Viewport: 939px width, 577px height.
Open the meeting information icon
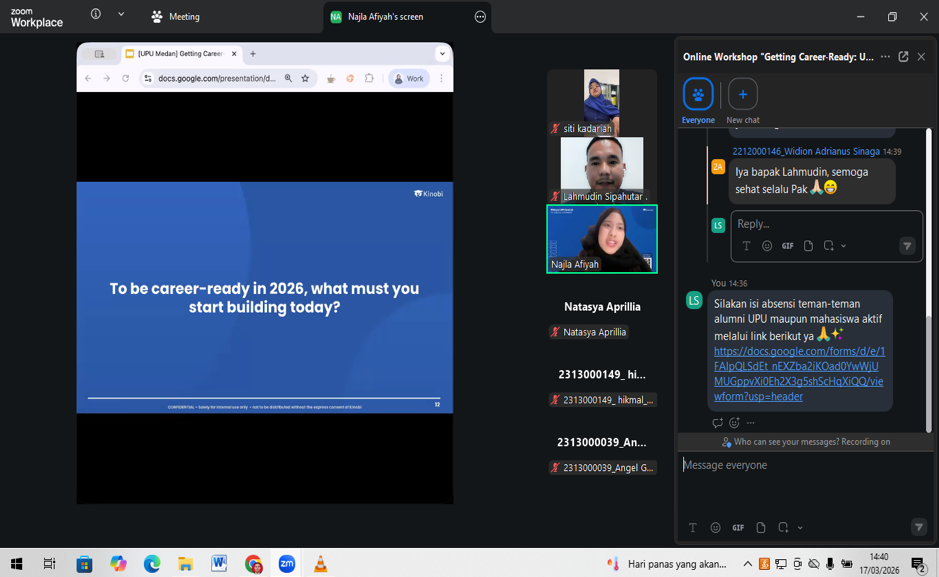click(96, 14)
